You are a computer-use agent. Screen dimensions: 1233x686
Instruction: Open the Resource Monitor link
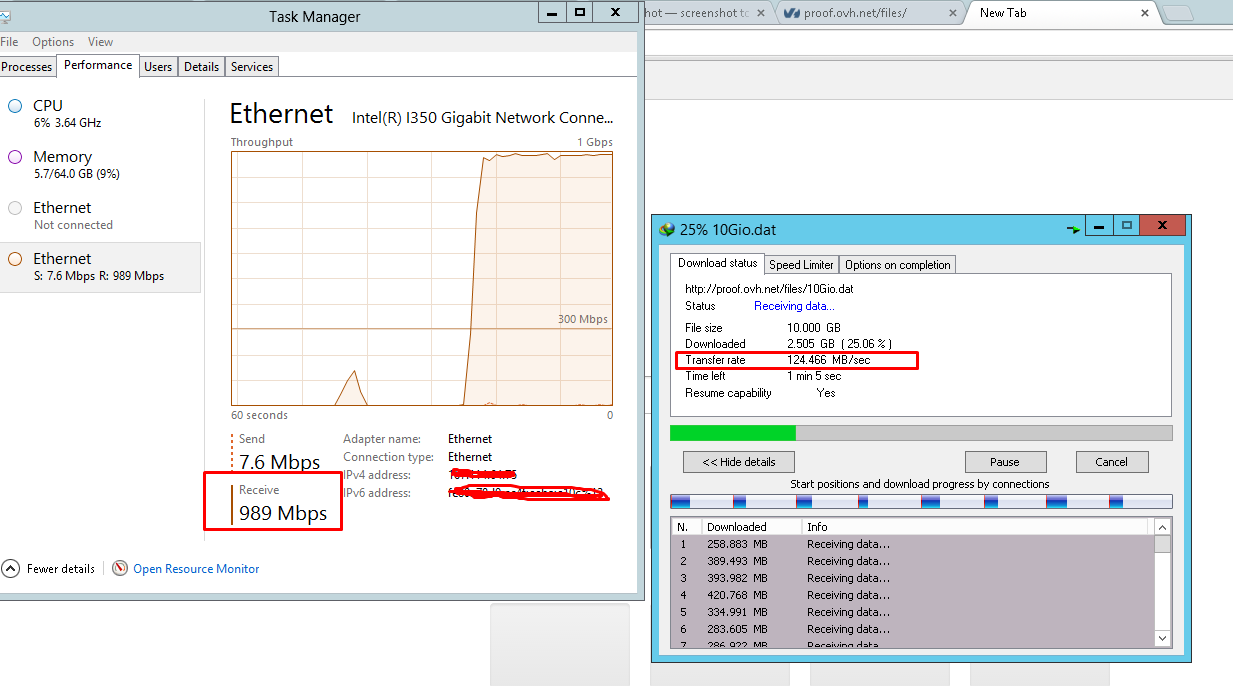pos(196,569)
